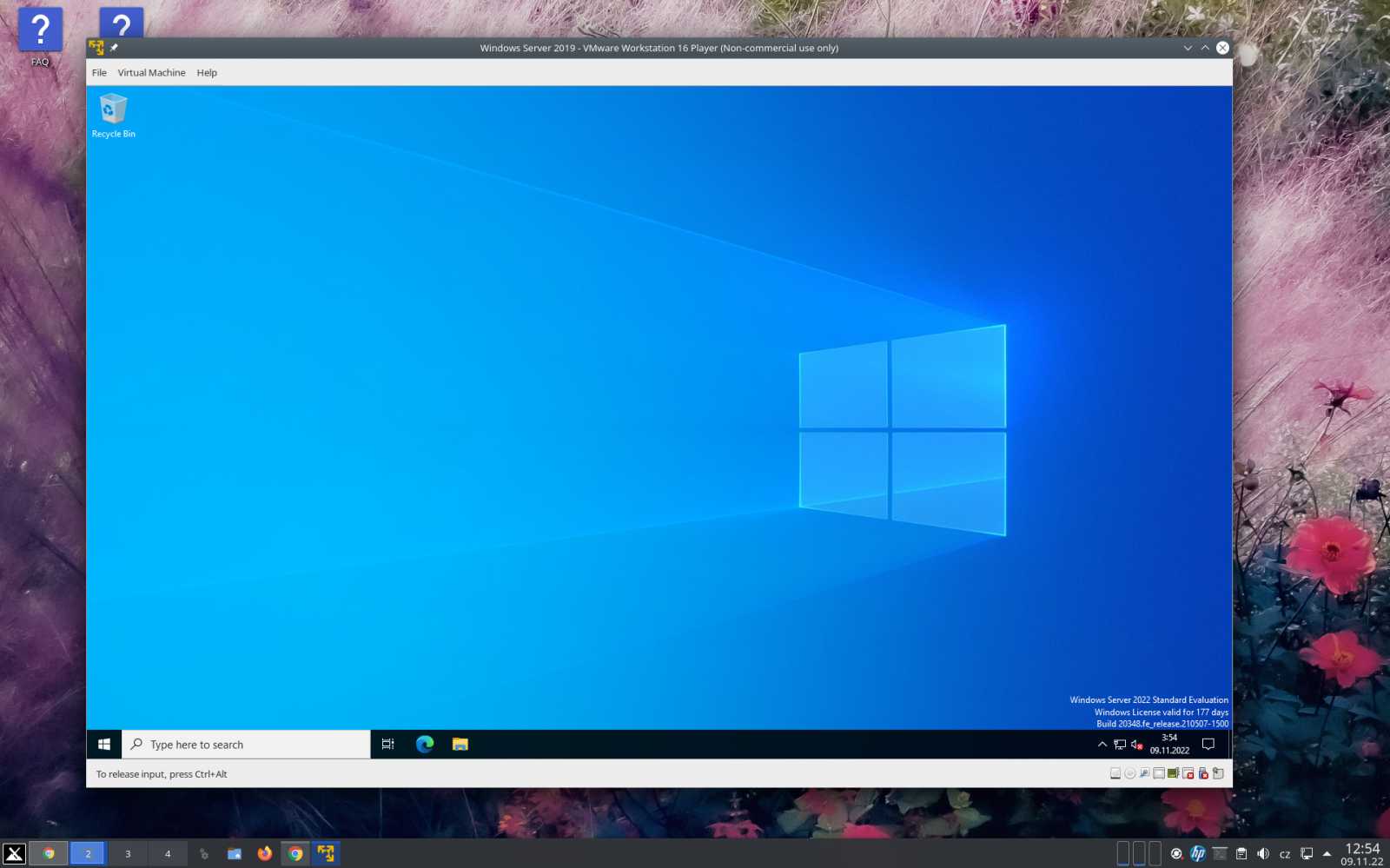Open the host application launcher menu
This screenshot has width=1390, height=868.
point(14,853)
